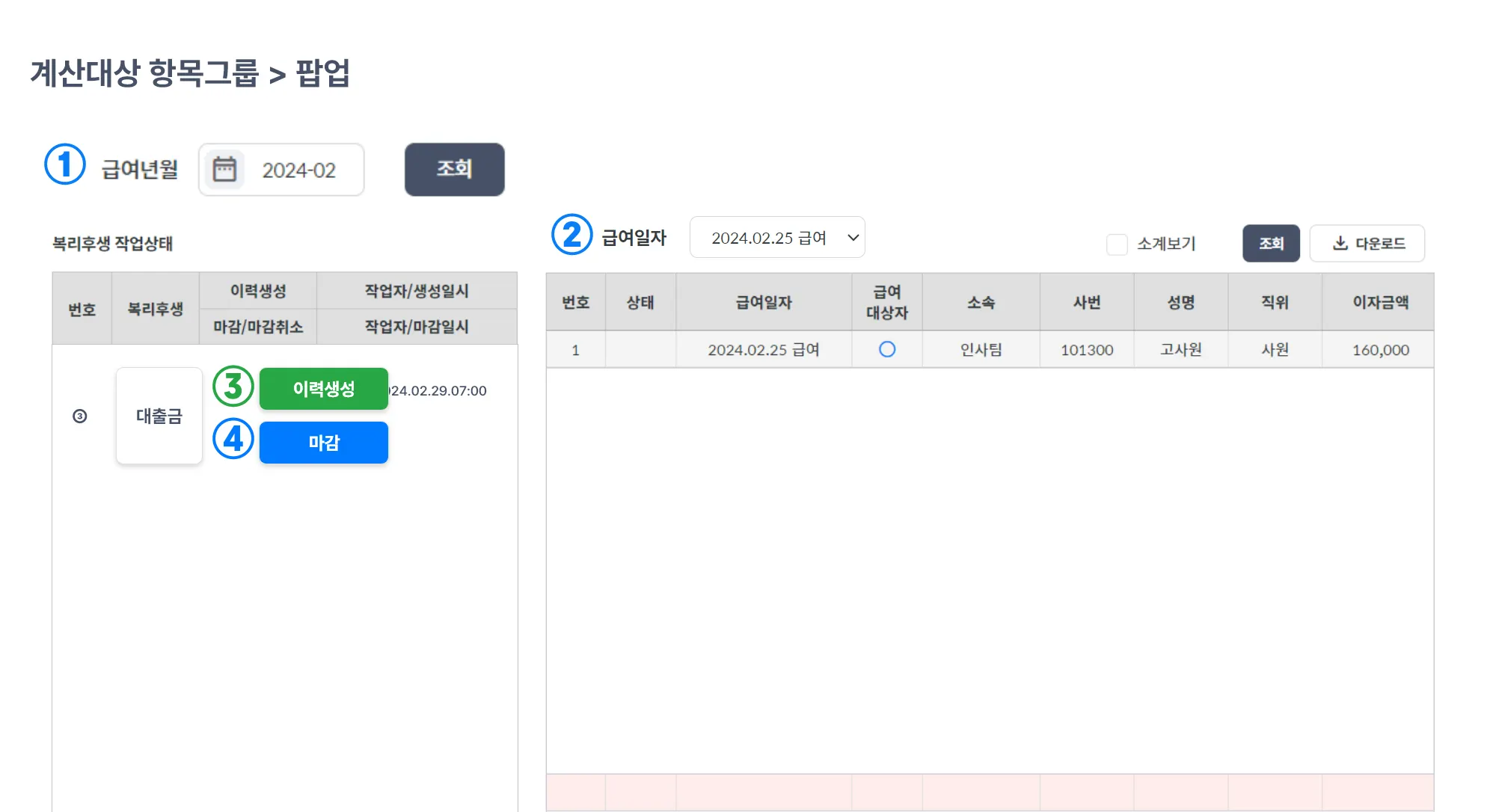Click the small 조회 button beside 다운로드
Viewport: 1496px width, 812px height.
1271,243
